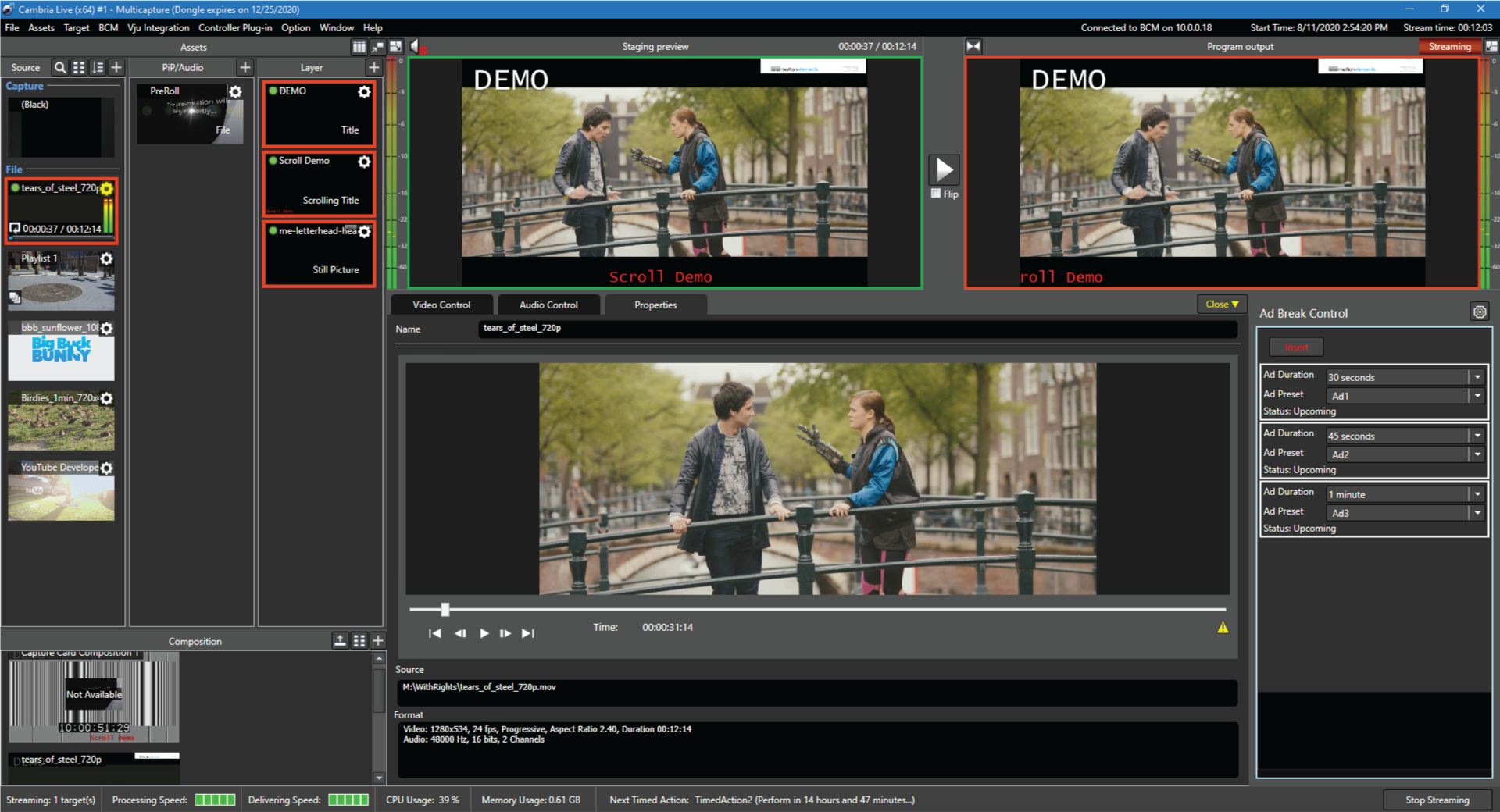Add a new Source asset
The image size is (1500, 812).
click(116, 67)
